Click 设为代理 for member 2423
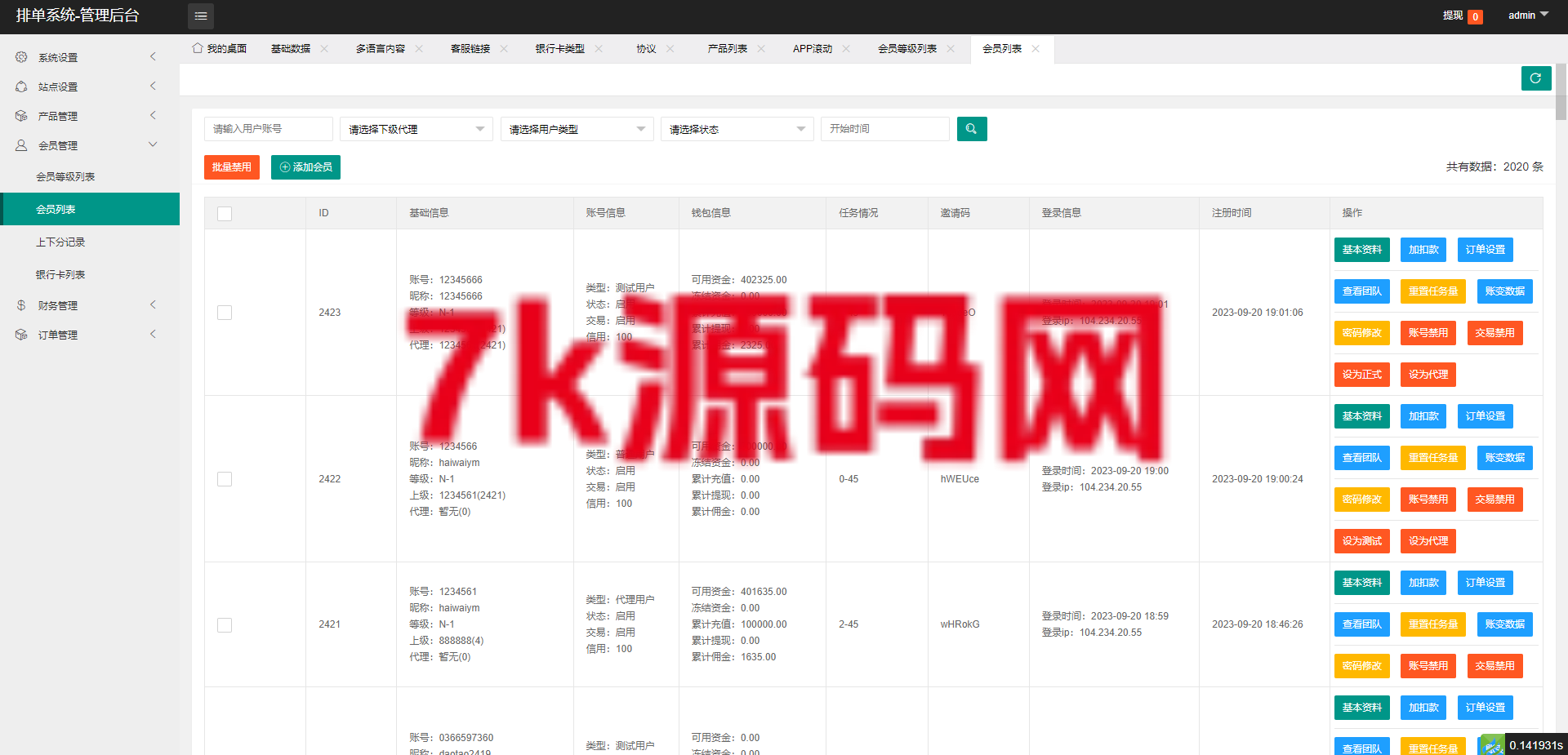This screenshot has width=1568, height=755. coord(1428,375)
